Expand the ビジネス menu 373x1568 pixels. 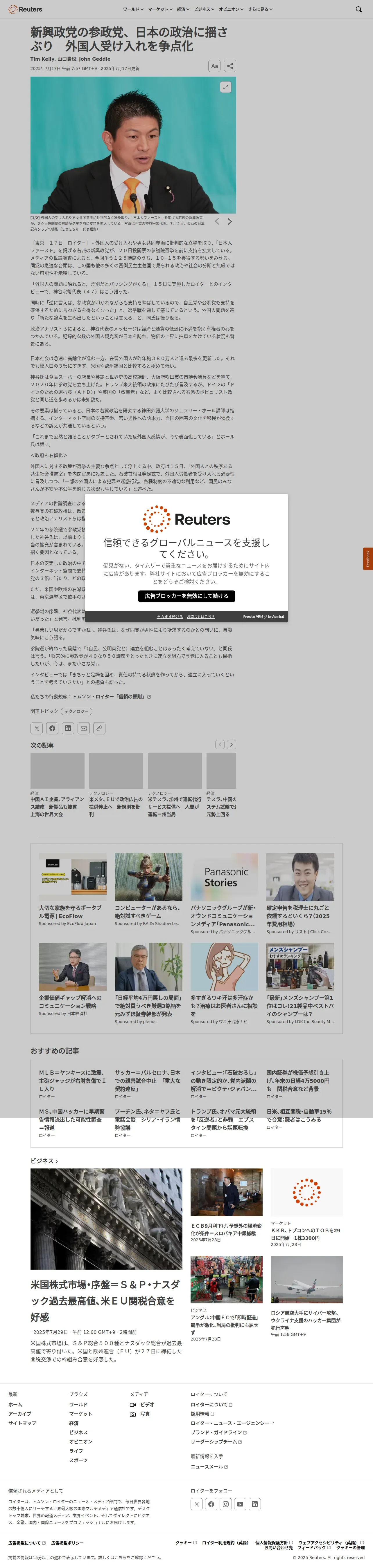204,9
